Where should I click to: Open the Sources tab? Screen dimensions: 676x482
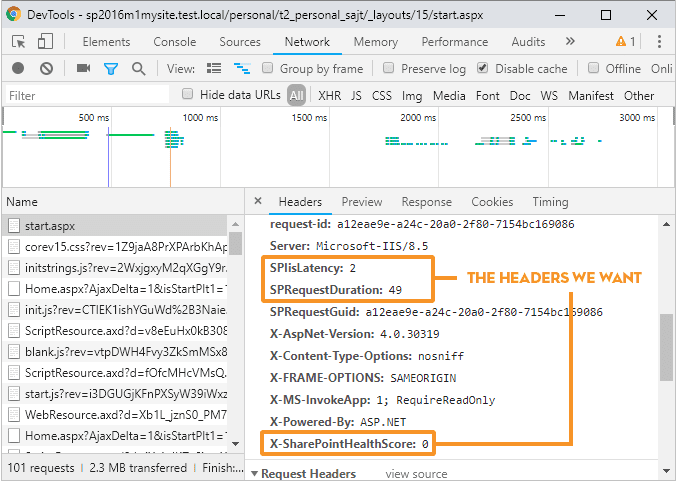pyautogui.click(x=240, y=42)
